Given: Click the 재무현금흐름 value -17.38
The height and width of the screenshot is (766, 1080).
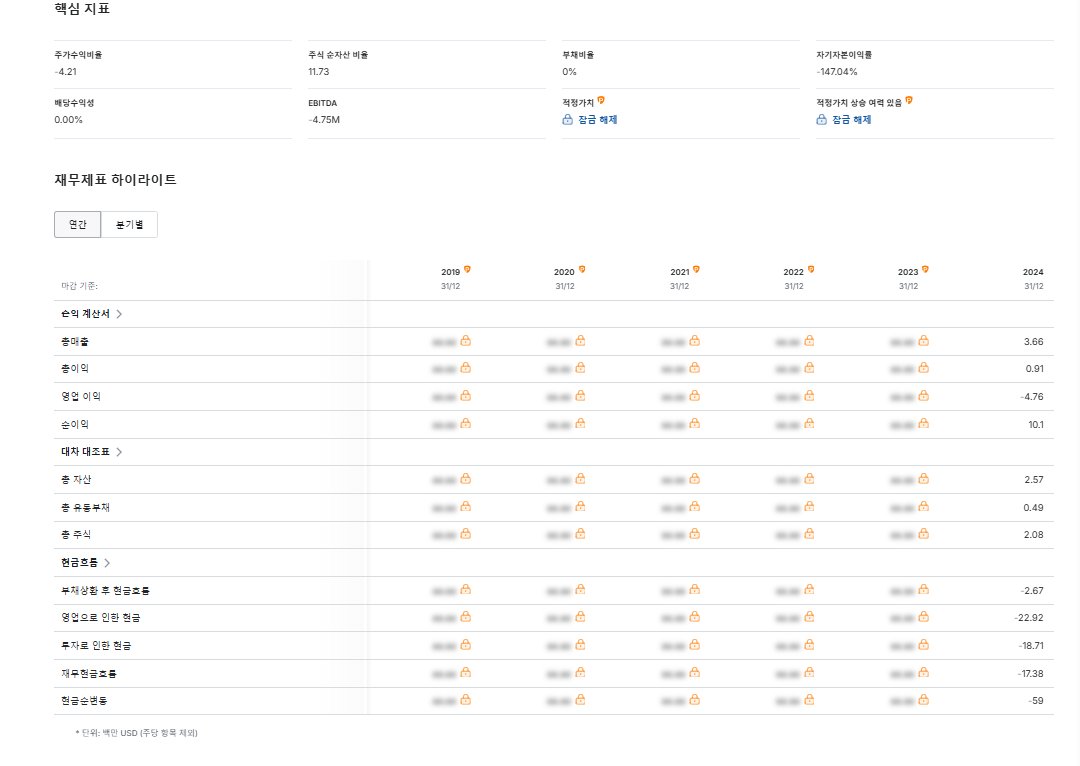Looking at the screenshot, I should click(x=1030, y=674).
